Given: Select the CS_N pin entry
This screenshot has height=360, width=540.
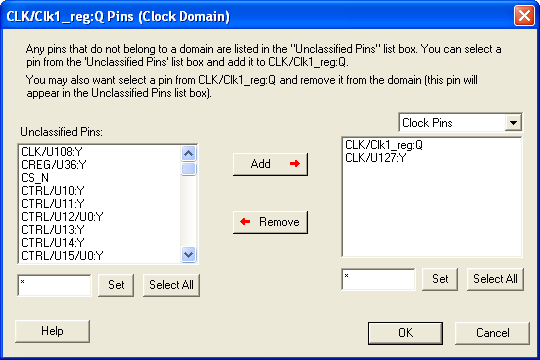Looking at the screenshot, I should 35,178.
